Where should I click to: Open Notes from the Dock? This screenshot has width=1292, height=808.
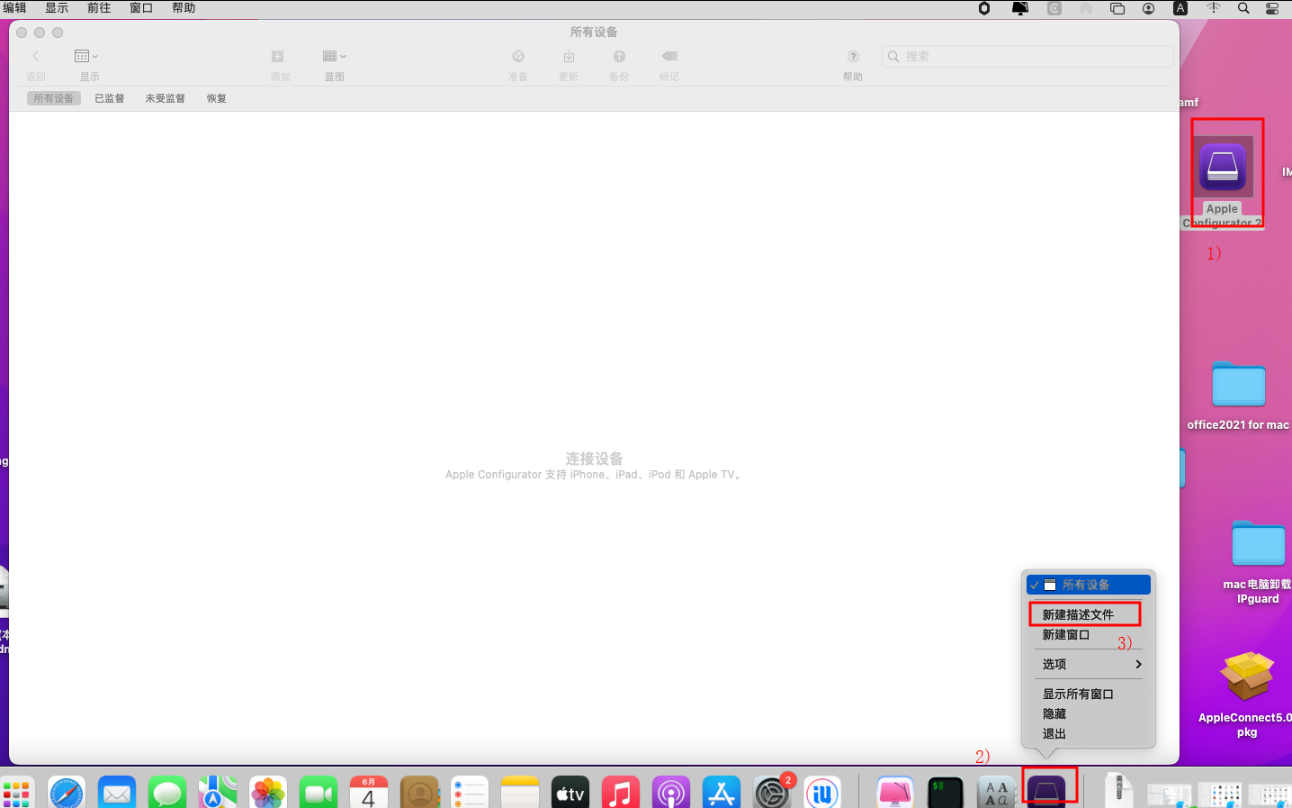point(520,794)
